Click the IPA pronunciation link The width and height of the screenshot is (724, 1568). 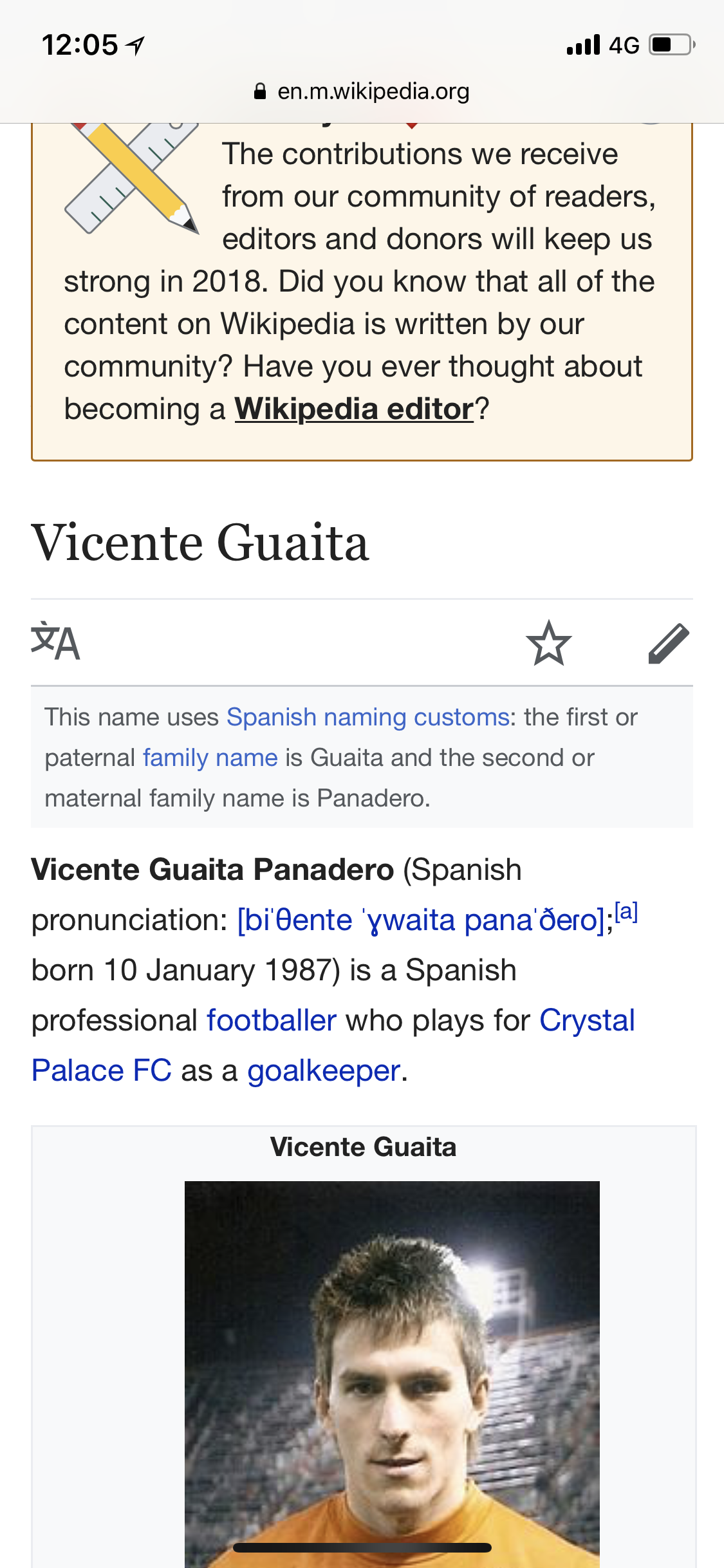click(421, 920)
